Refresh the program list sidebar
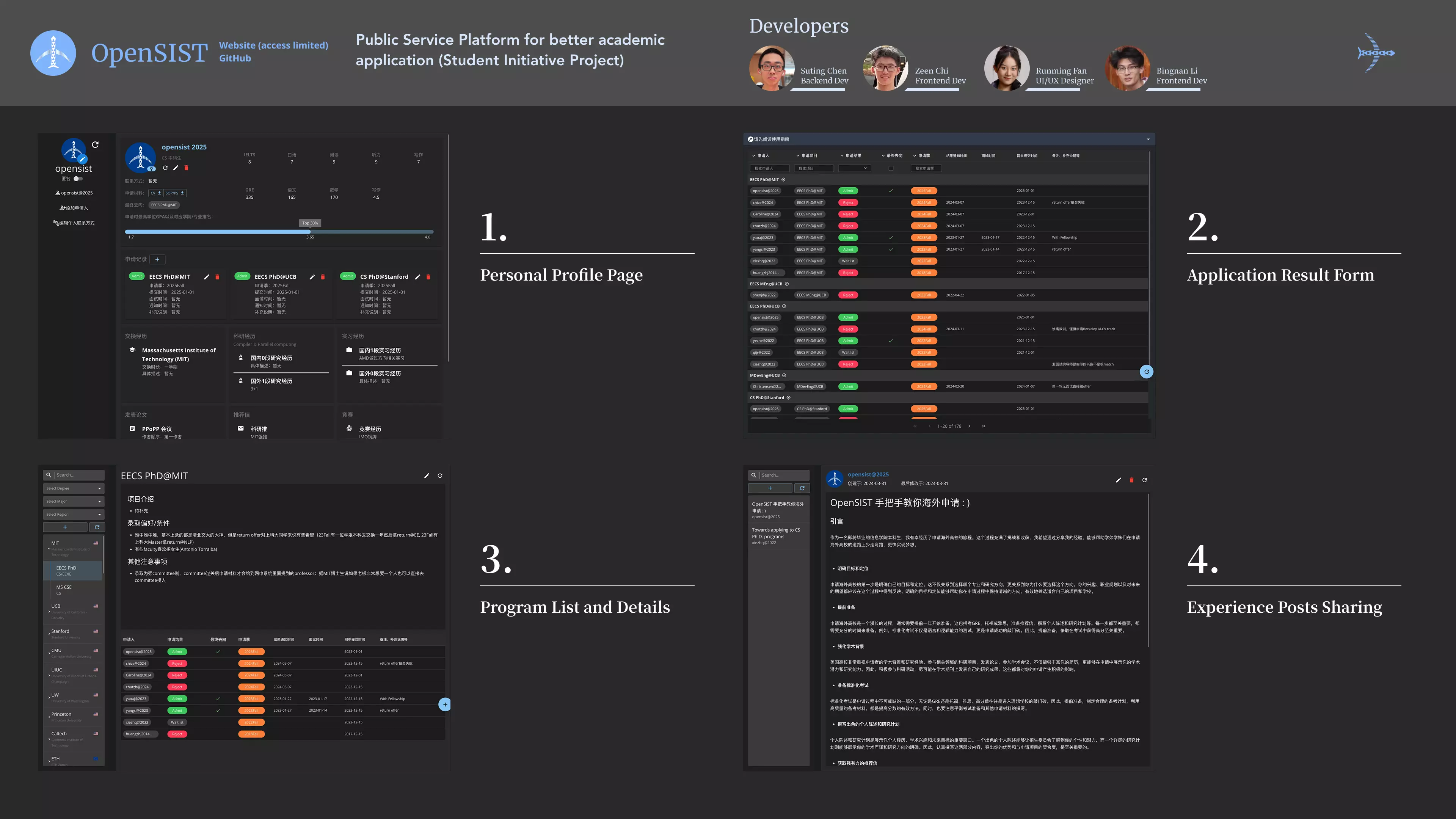 97,527
